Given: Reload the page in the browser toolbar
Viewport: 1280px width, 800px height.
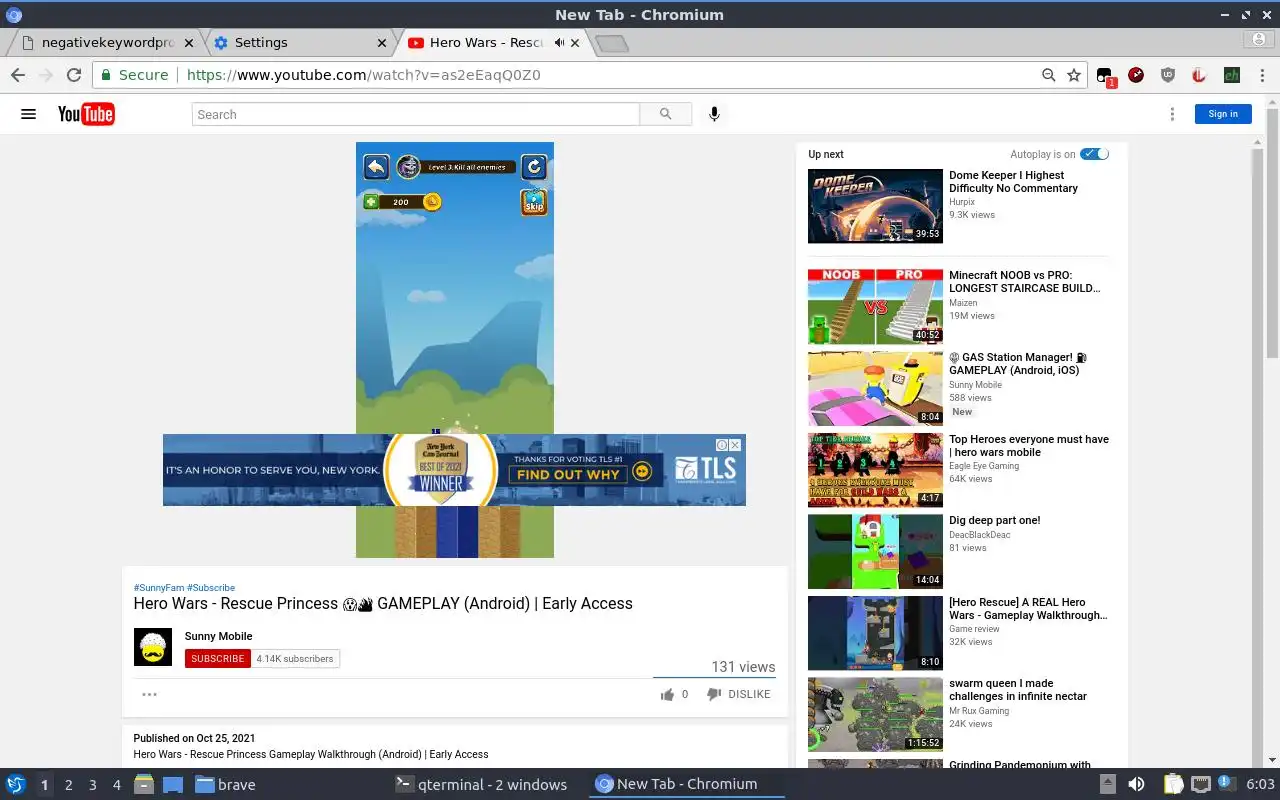Looking at the screenshot, I should 73,75.
